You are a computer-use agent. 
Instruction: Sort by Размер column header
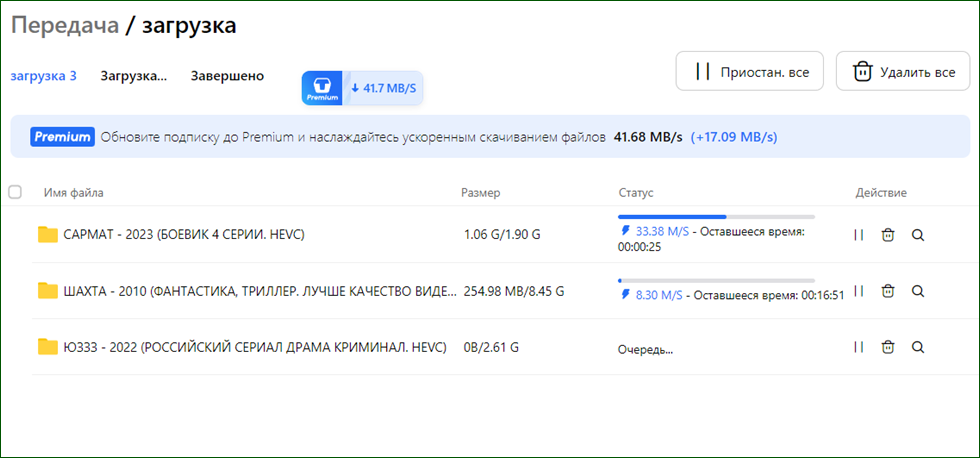pyautogui.click(x=481, y=193)
